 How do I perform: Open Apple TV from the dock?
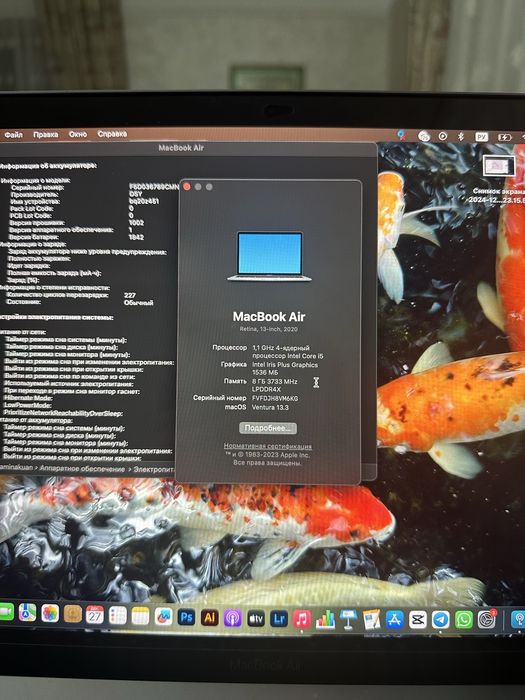tap(256, 619)
